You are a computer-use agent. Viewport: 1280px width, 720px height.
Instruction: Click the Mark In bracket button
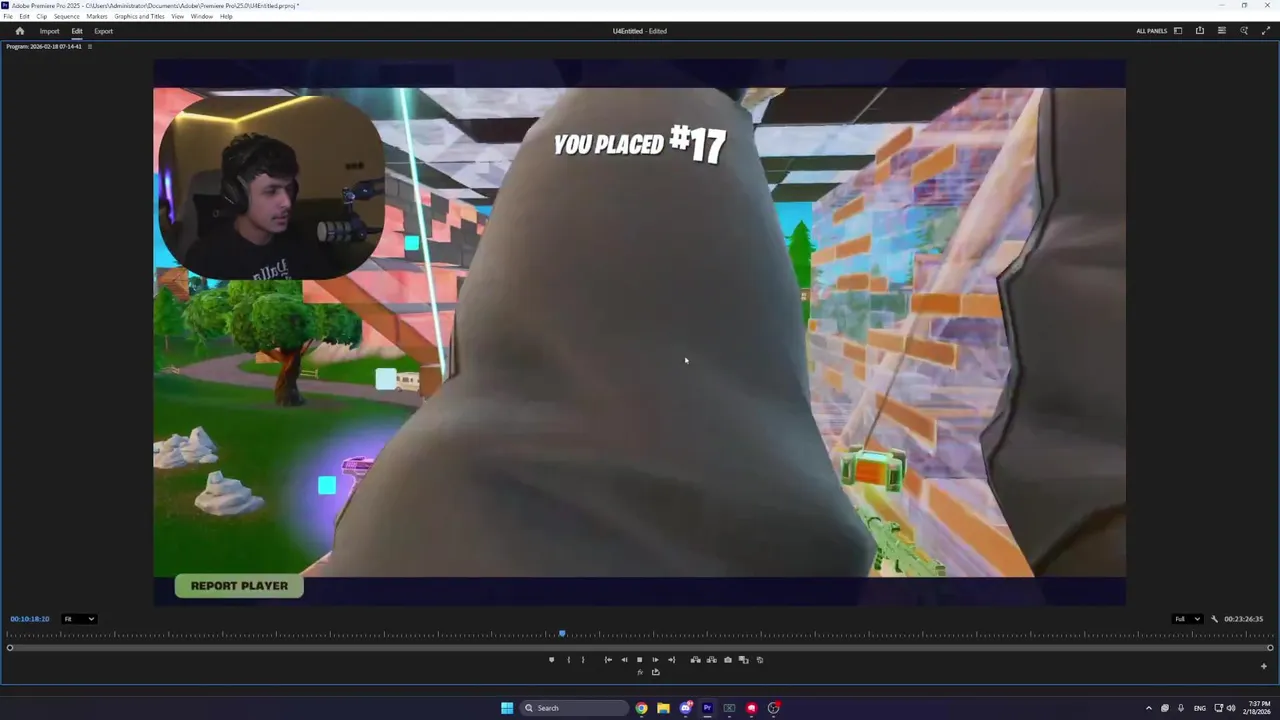pos(568,660)
